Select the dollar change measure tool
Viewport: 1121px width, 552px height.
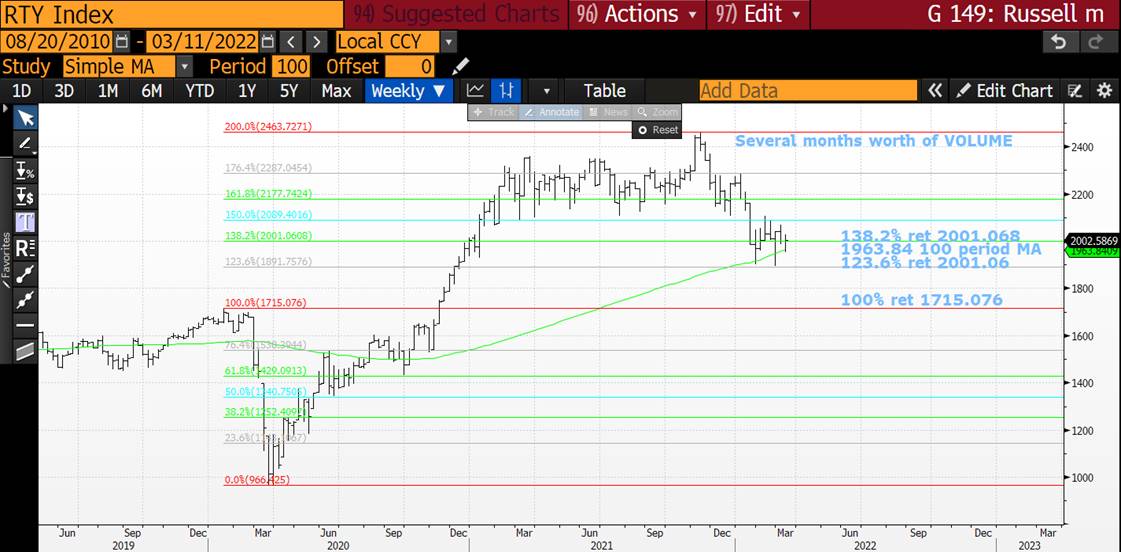26,195
